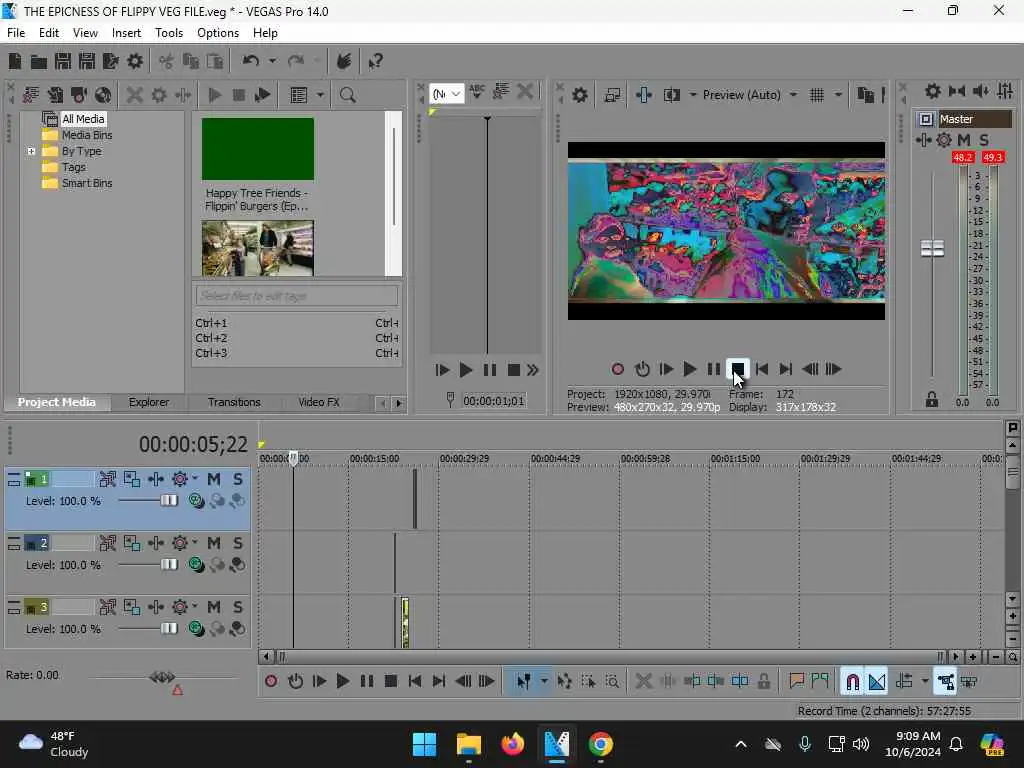Open Track FX on track 2
The height and width of the screenshot is (768, 1024).
(x=155, y=543)
